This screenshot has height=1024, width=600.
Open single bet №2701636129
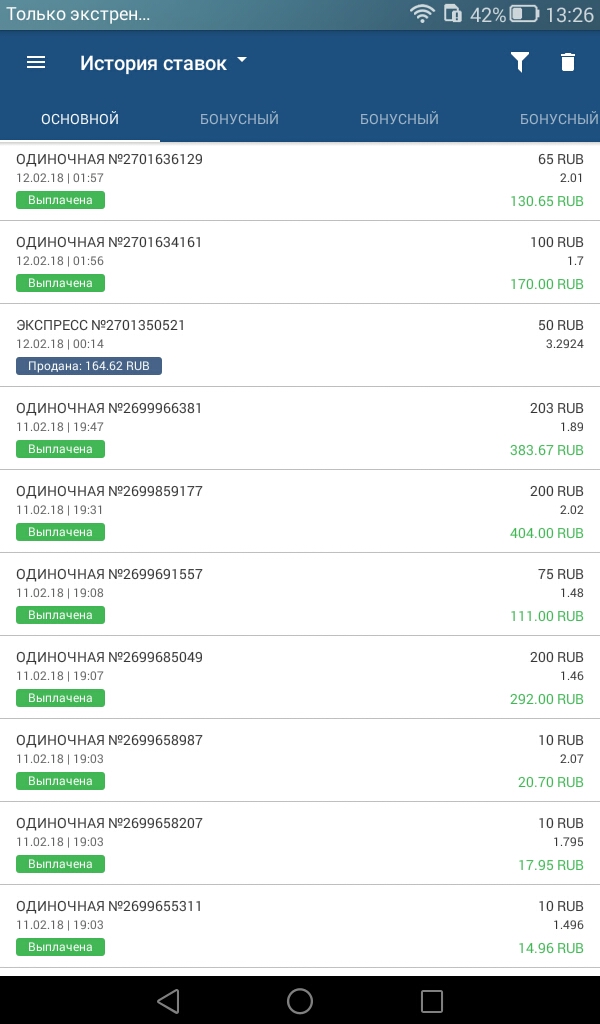tap(110, 159)
